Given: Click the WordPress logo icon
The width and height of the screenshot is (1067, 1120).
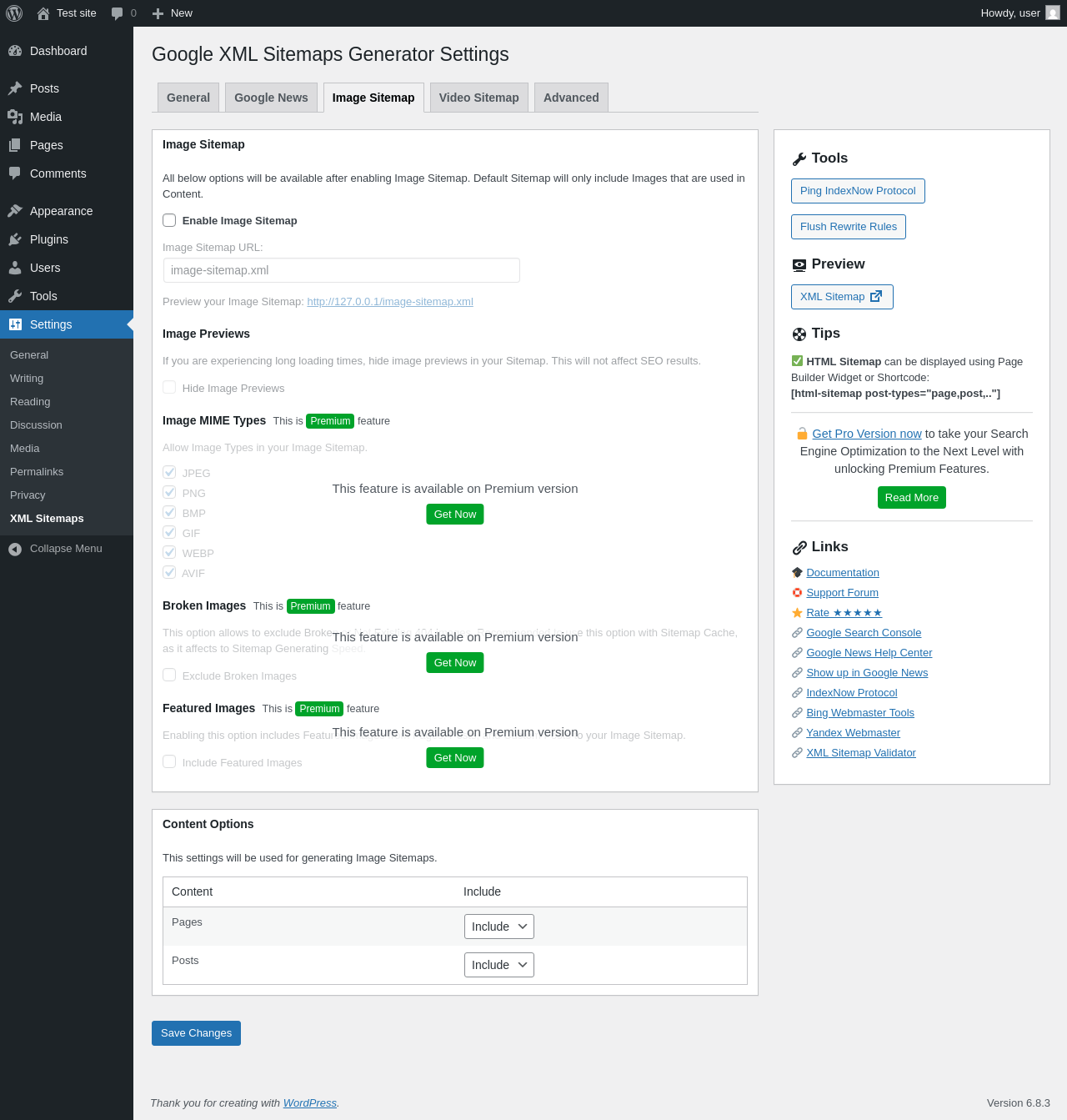Looking at the screenshot, I should coord(14,13).
